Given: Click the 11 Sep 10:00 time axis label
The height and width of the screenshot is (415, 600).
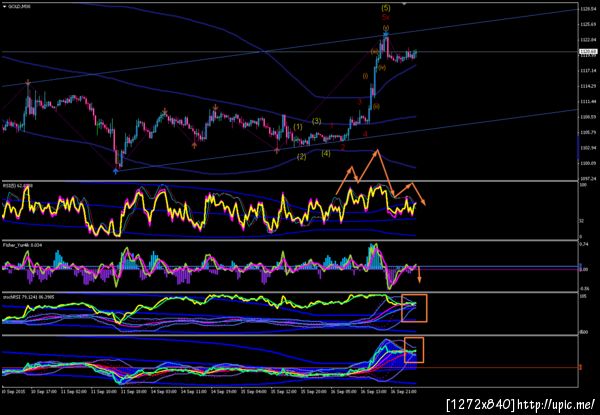Looking at the screenshot, I should (103, 392).
